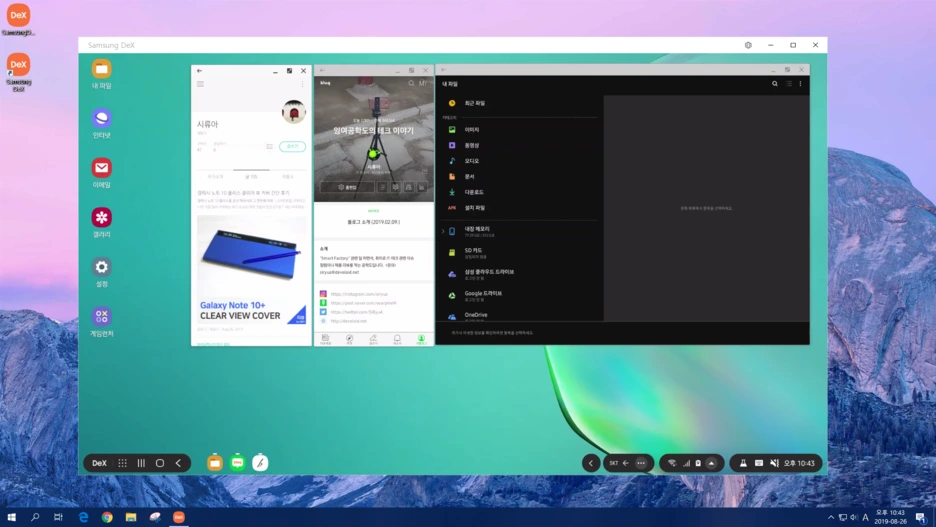Click the Wi-Fi icon in the DeX tray
936x527 pixels.
tap(672, 463)
